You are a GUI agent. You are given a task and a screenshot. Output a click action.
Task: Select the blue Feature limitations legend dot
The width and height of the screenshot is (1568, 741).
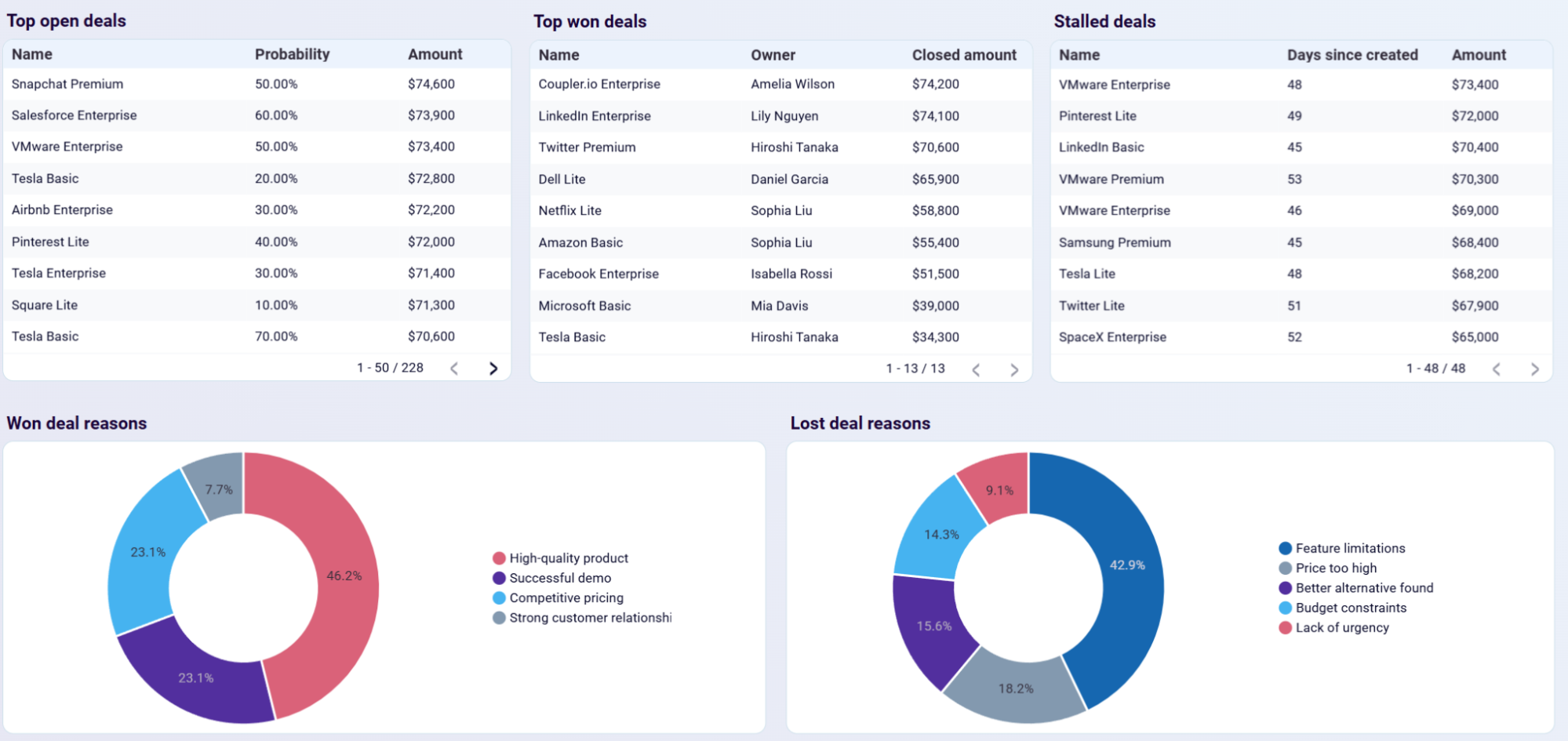(x=1284, y=548)
